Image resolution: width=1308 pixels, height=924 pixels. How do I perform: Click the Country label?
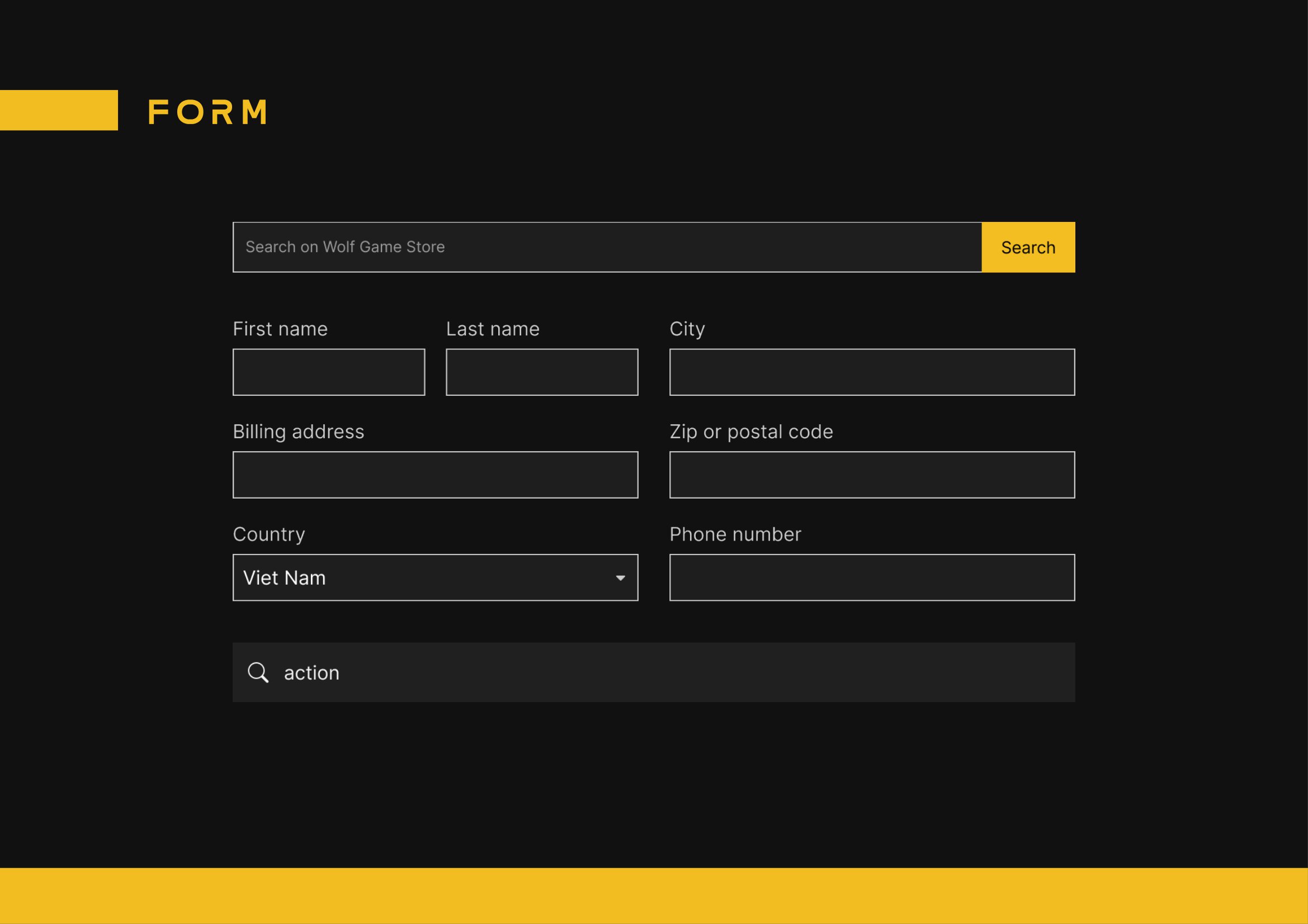click(x=269, y=534)
